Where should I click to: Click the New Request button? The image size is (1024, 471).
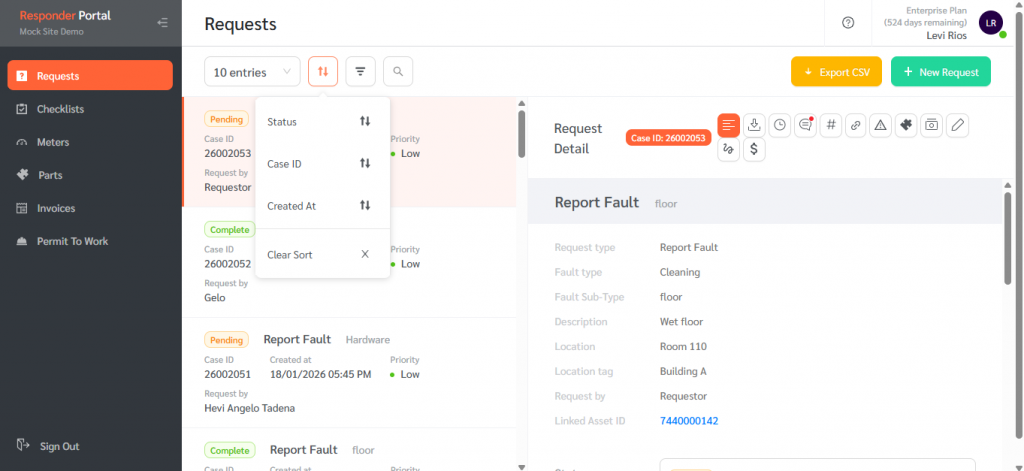click(940, 72)
